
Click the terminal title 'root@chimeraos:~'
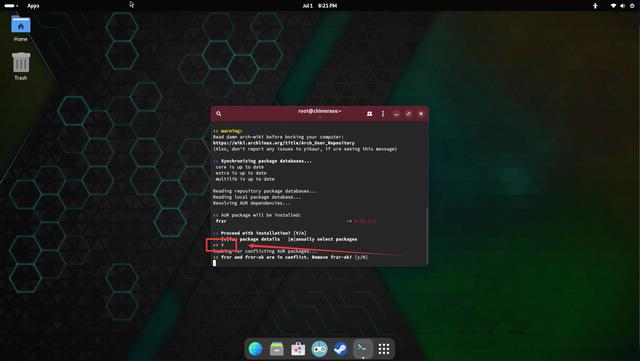tap(320, 111)
